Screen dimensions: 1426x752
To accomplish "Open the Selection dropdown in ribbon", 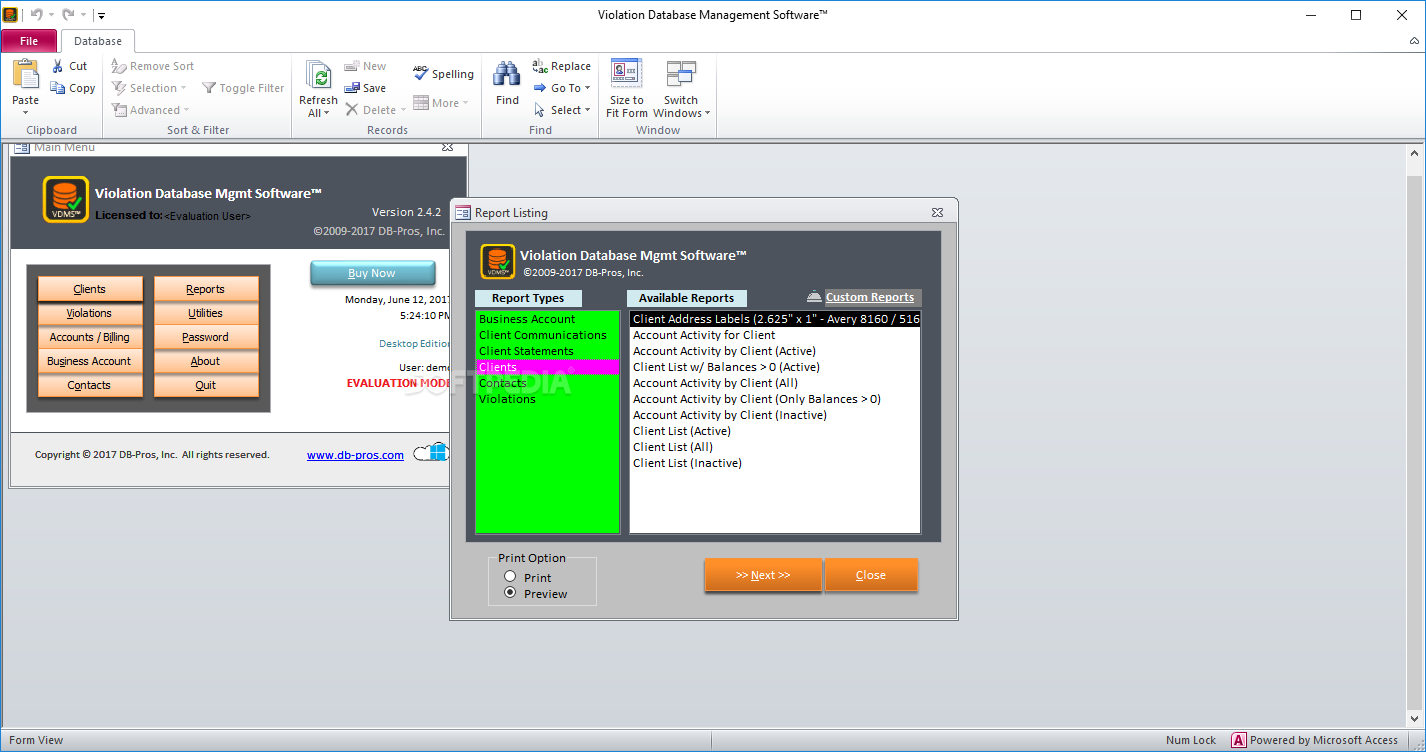I will click(x=150, y=88).
